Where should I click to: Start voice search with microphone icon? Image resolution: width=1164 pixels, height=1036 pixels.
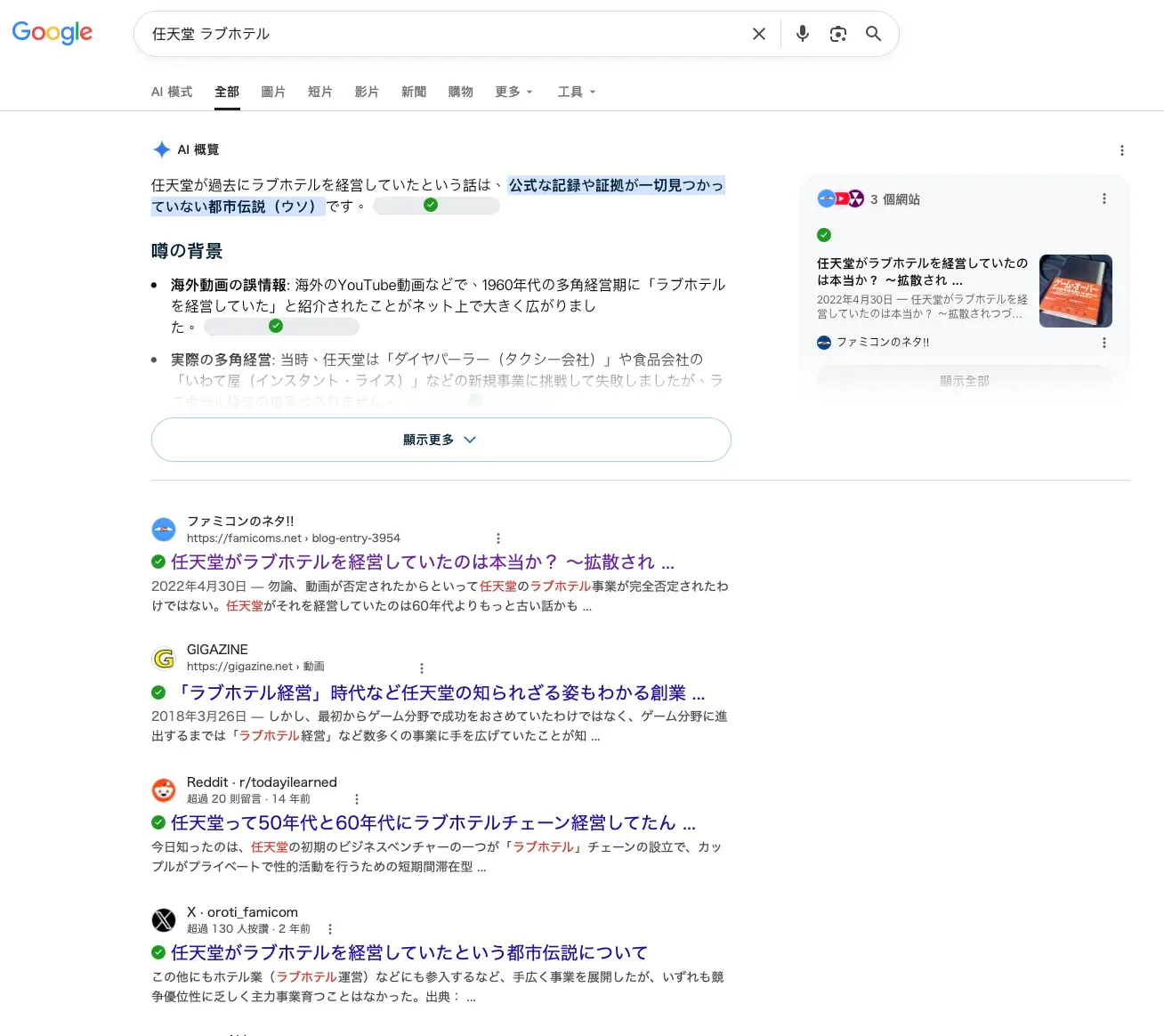point(803,34)
